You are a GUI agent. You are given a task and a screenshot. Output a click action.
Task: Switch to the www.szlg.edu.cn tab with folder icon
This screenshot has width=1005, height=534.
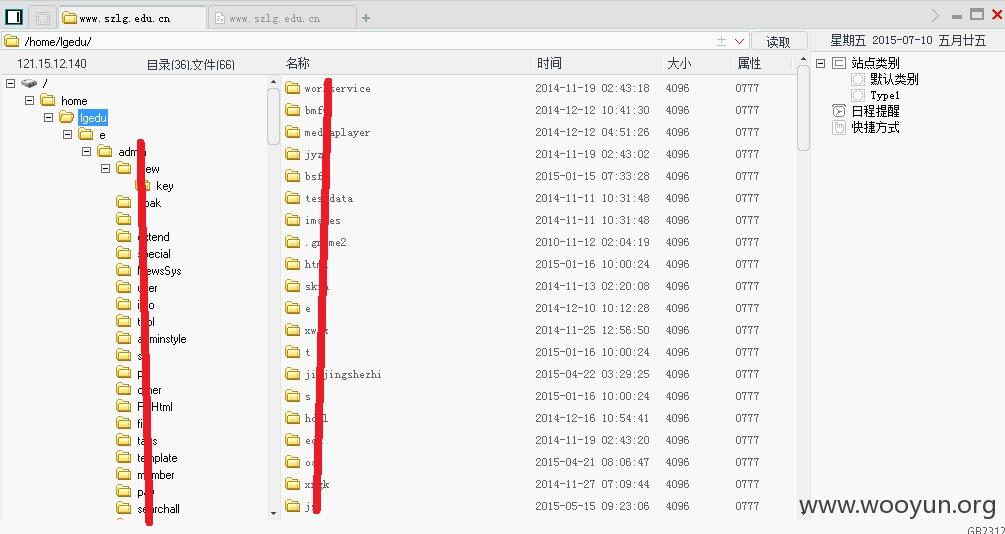click(133, 18)
